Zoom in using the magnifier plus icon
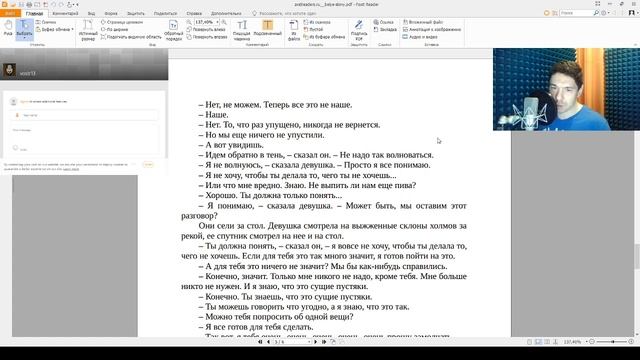Image resolution: width=640 pixels, height=360 pixels. (x=224, y=22)
